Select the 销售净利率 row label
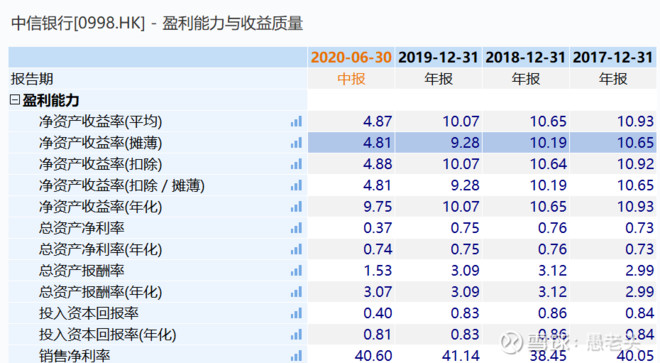Image resolution: width=660 pixels, height=363 pixels. click(75, 356)
